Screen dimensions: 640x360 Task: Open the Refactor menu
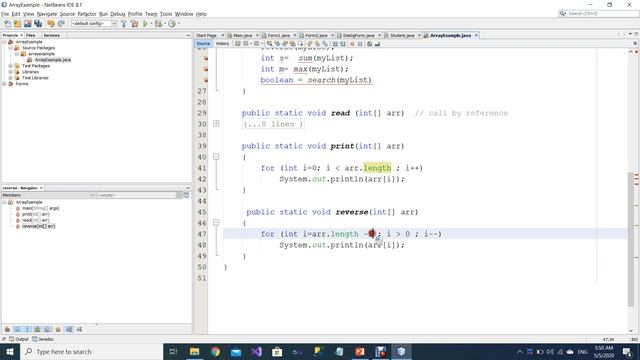pyautogui.click(x=87, y=14)
